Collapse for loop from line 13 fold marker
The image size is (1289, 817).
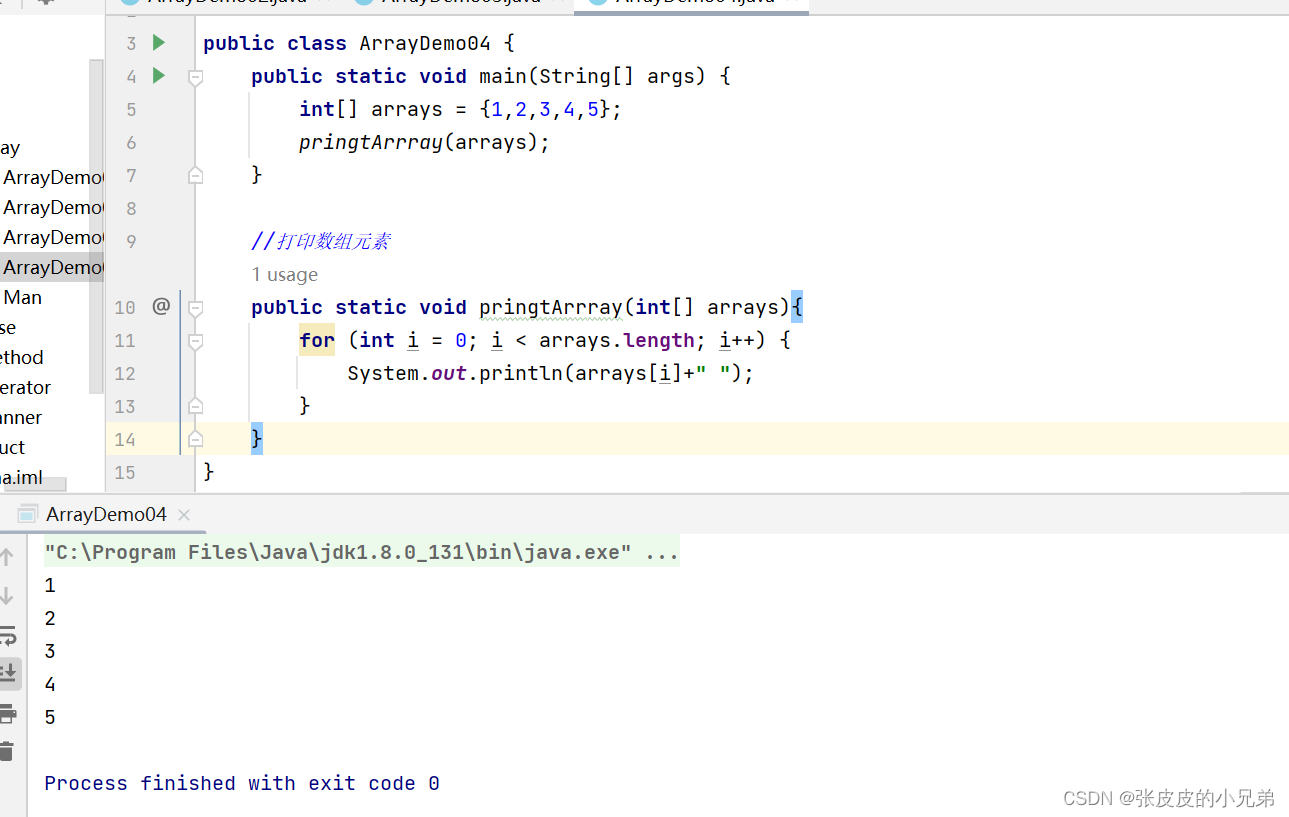click(196, 406)
